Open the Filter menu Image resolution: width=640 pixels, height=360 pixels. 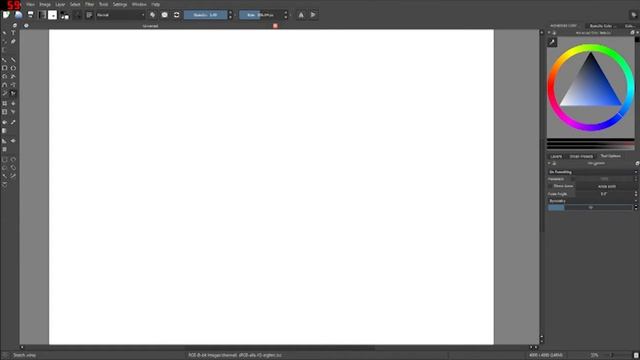pos(89,4)
